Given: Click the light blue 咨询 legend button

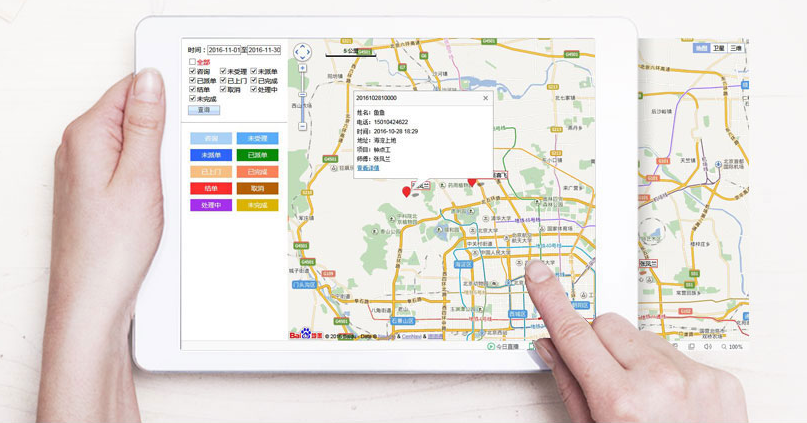Looking at the screenshot, I should point(211,138).
